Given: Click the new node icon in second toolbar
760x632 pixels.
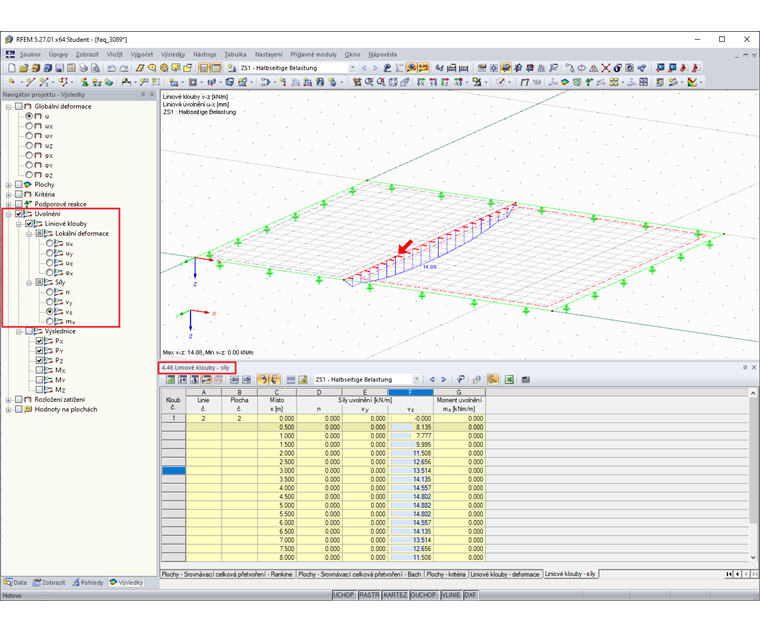Looking at the screenshot, I should pos(12,82).
